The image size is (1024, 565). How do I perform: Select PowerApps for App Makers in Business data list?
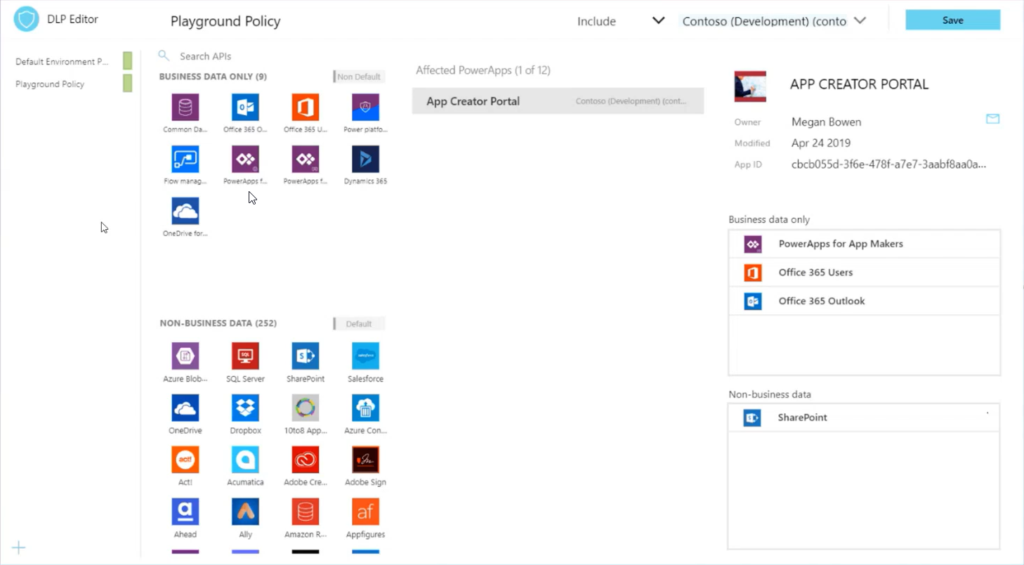tap(864, 244)
